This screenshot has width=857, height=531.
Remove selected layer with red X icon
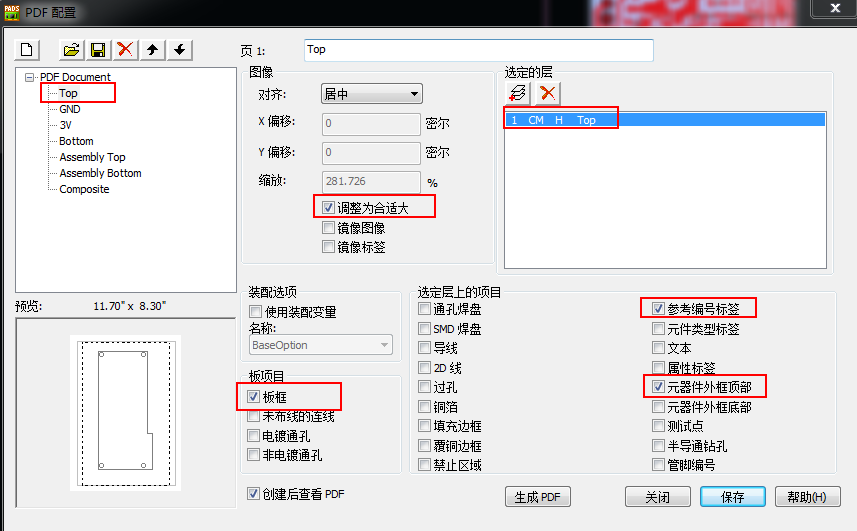pyautogui.click(x=547, y=93)
